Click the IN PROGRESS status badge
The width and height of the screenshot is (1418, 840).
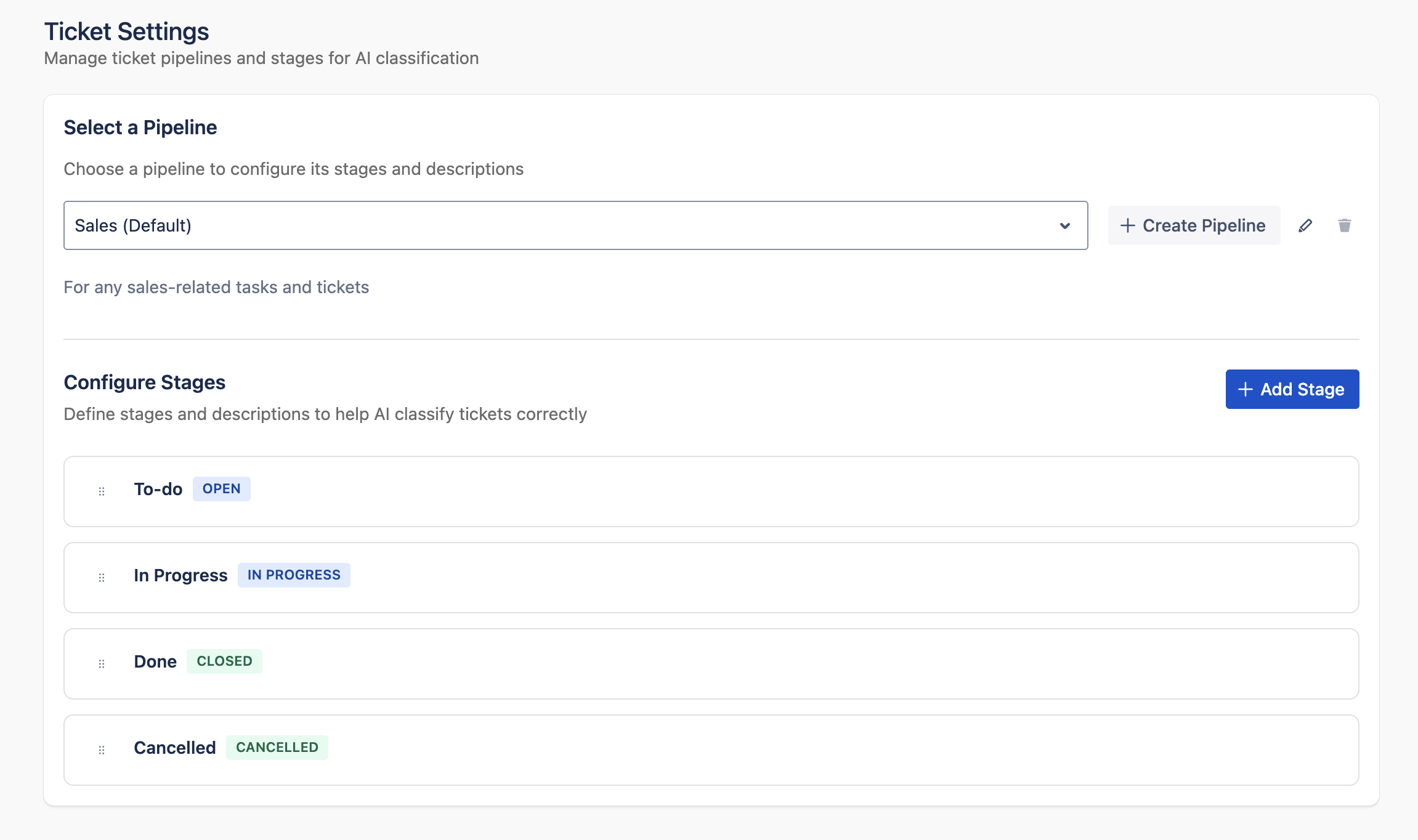click(294, 575)
